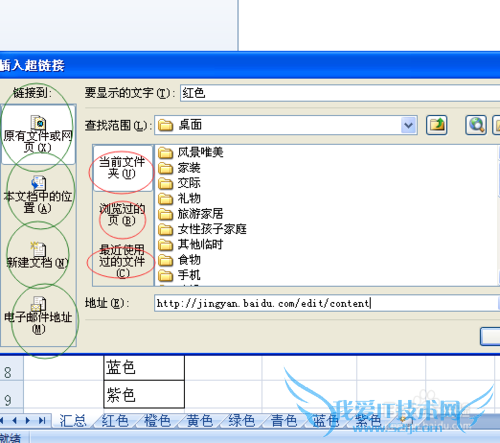This screenshot has height=443, width=500.
Task: Switch to the 蓝色 sheet tab
Action: pyautogui.click(x=326, y=421)
